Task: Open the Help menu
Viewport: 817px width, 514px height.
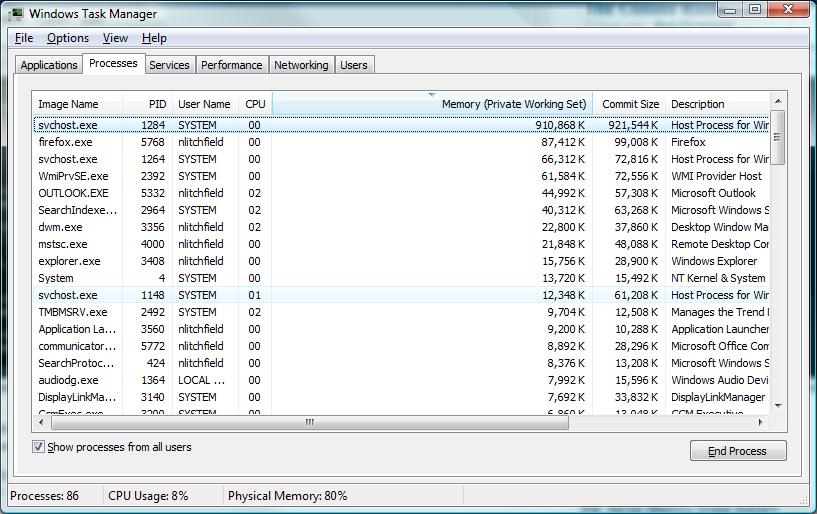Action: point(154,38)
